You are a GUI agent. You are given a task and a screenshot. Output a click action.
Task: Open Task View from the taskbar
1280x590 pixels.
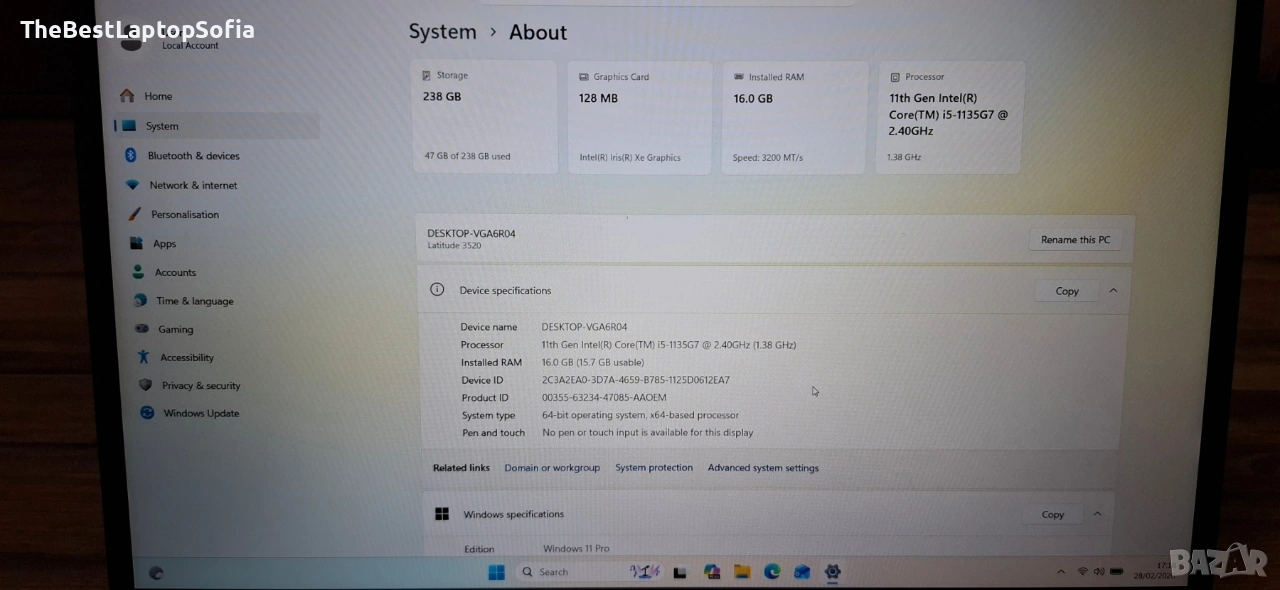coord(680,572)
